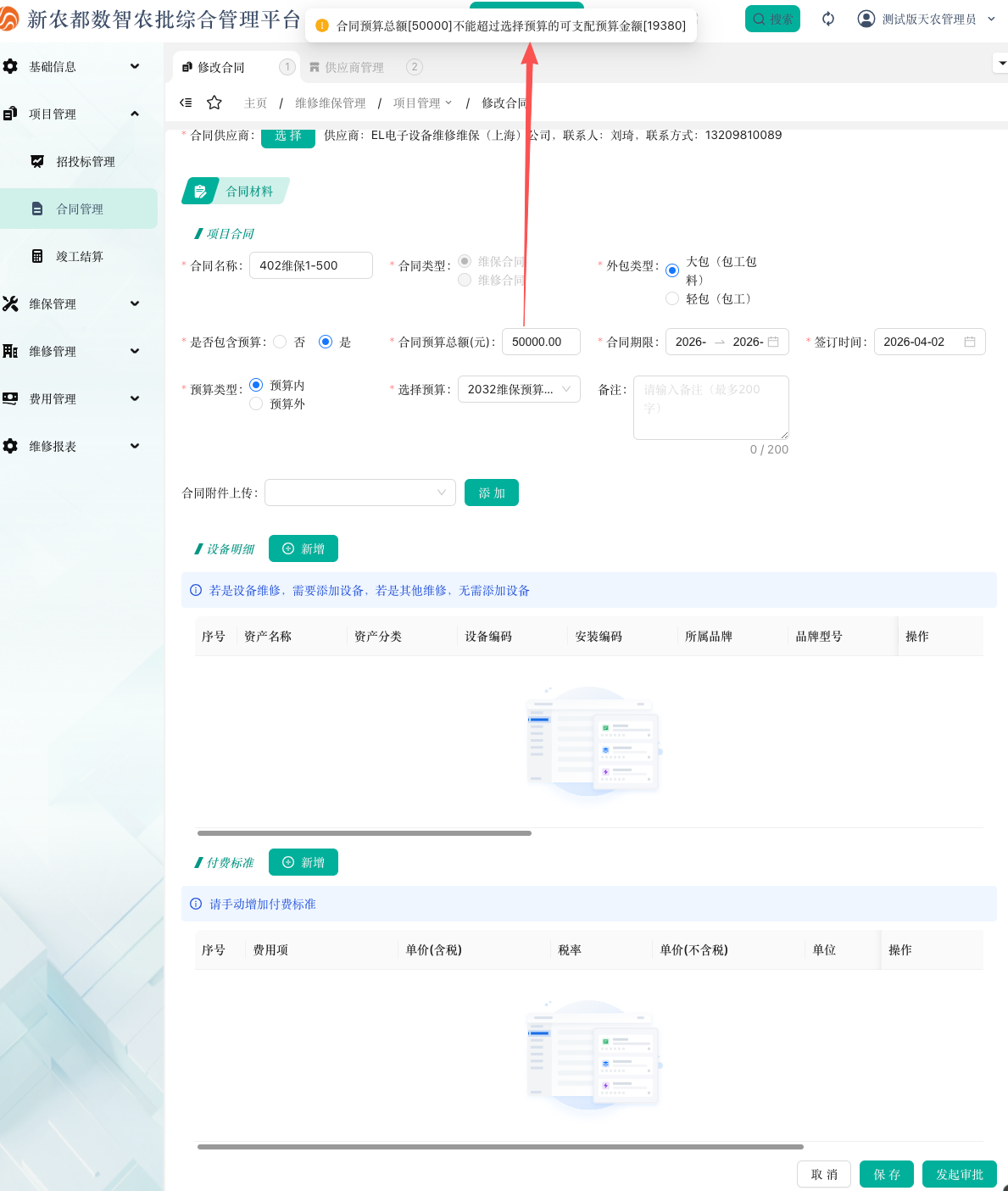Viewport: 1008px width, 1191px height.
Task: Click the 维保管理 tools icon
Action: 10,303
